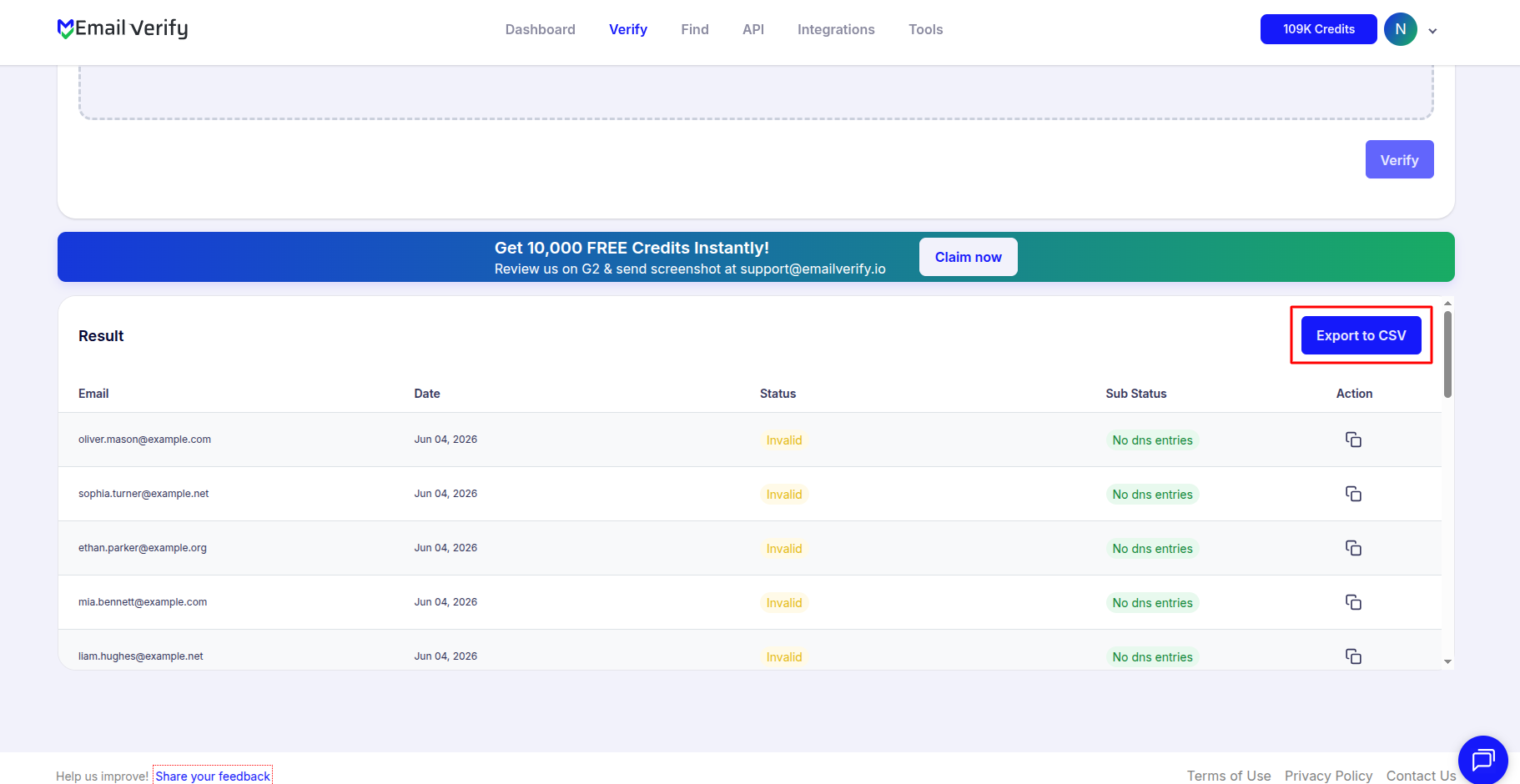Screen dimensions: 1520x784
Task: Click the Invalid badge for mia.bennett
Action: tap(784, 603)
